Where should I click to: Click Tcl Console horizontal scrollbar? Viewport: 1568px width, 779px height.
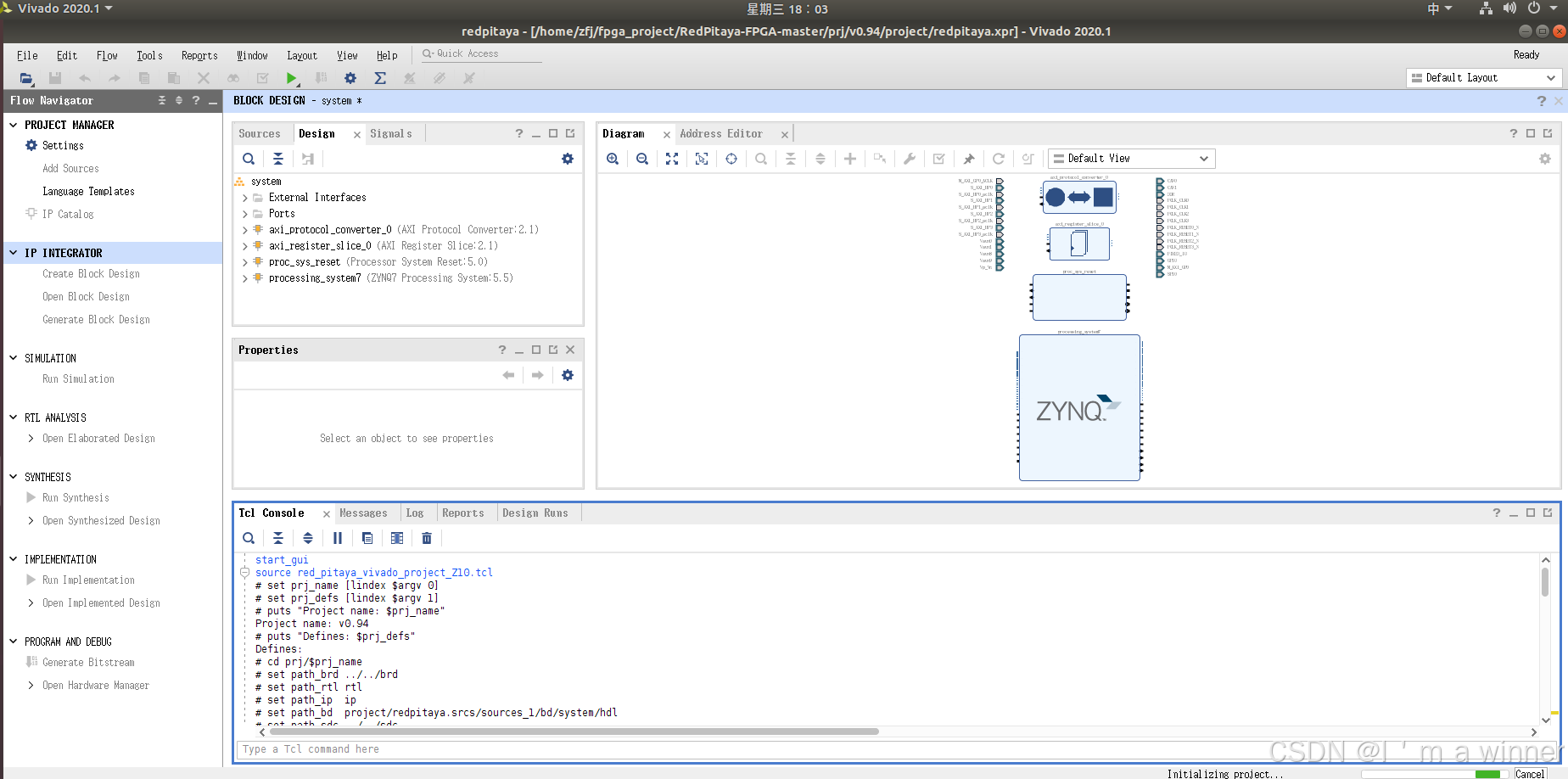click(574, 731)
